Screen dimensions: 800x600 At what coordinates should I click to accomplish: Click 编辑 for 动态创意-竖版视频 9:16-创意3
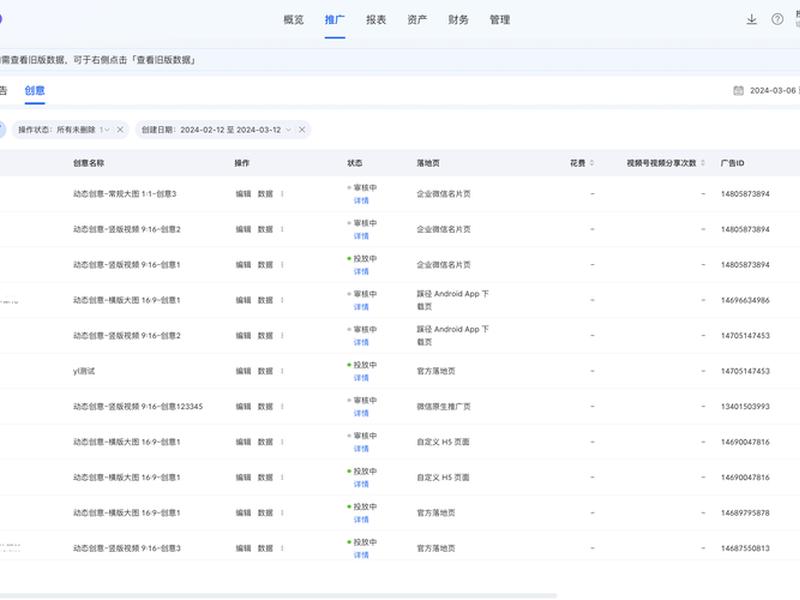pyautogui.click(x=243, y=548)
